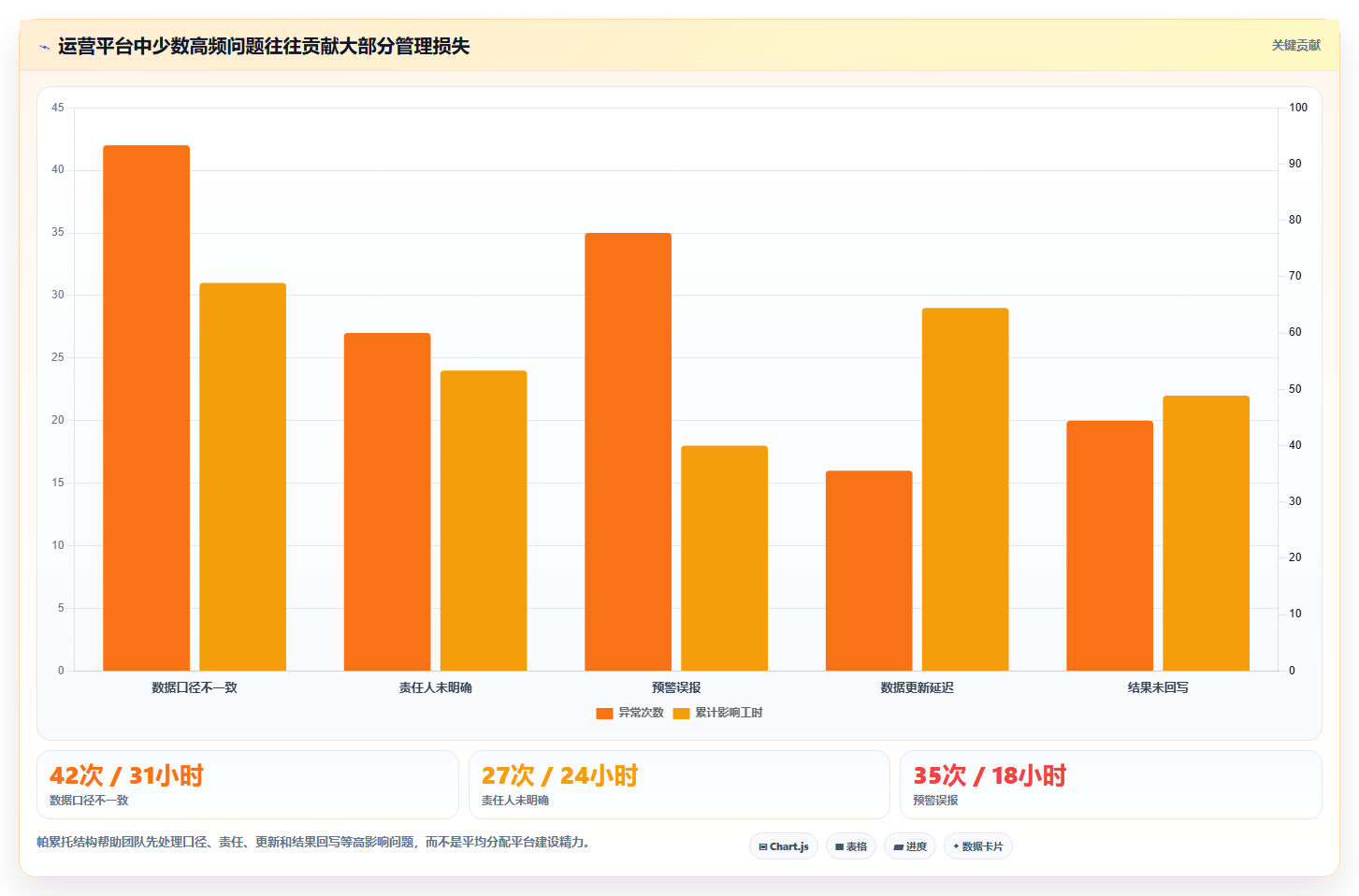Click the 数据口径不一致 累计影响工时 bar
This screenshot has height=896, width=1359.
click(242, 477)
